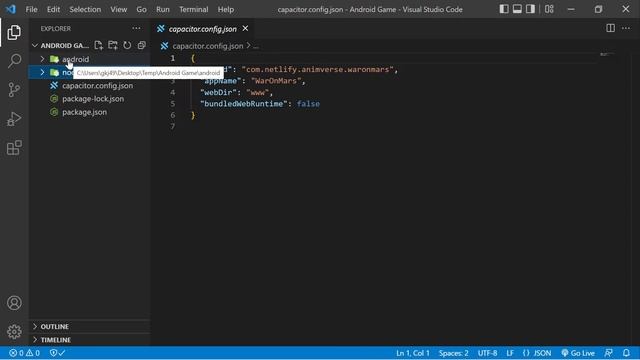Split the editor to the right
The width and height of the screenshot is (640, 360).
click(610, 28)
